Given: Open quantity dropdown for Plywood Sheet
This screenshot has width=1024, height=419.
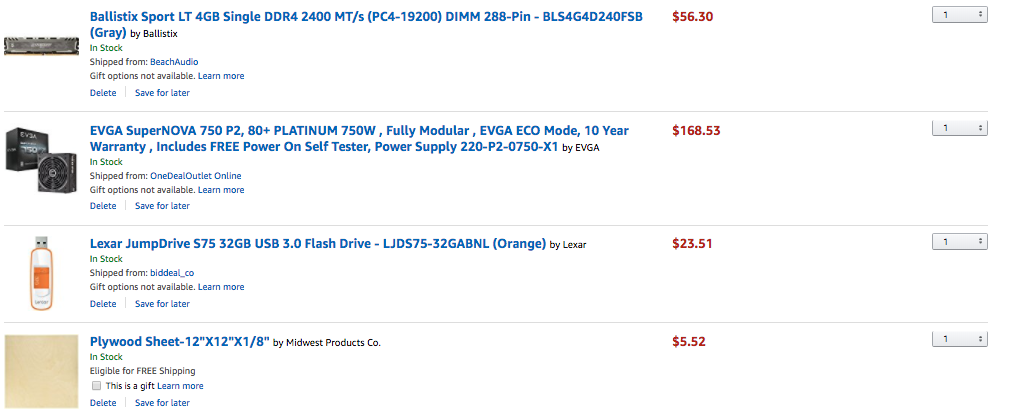Looking at the screenshot, I should pos(959,339).
